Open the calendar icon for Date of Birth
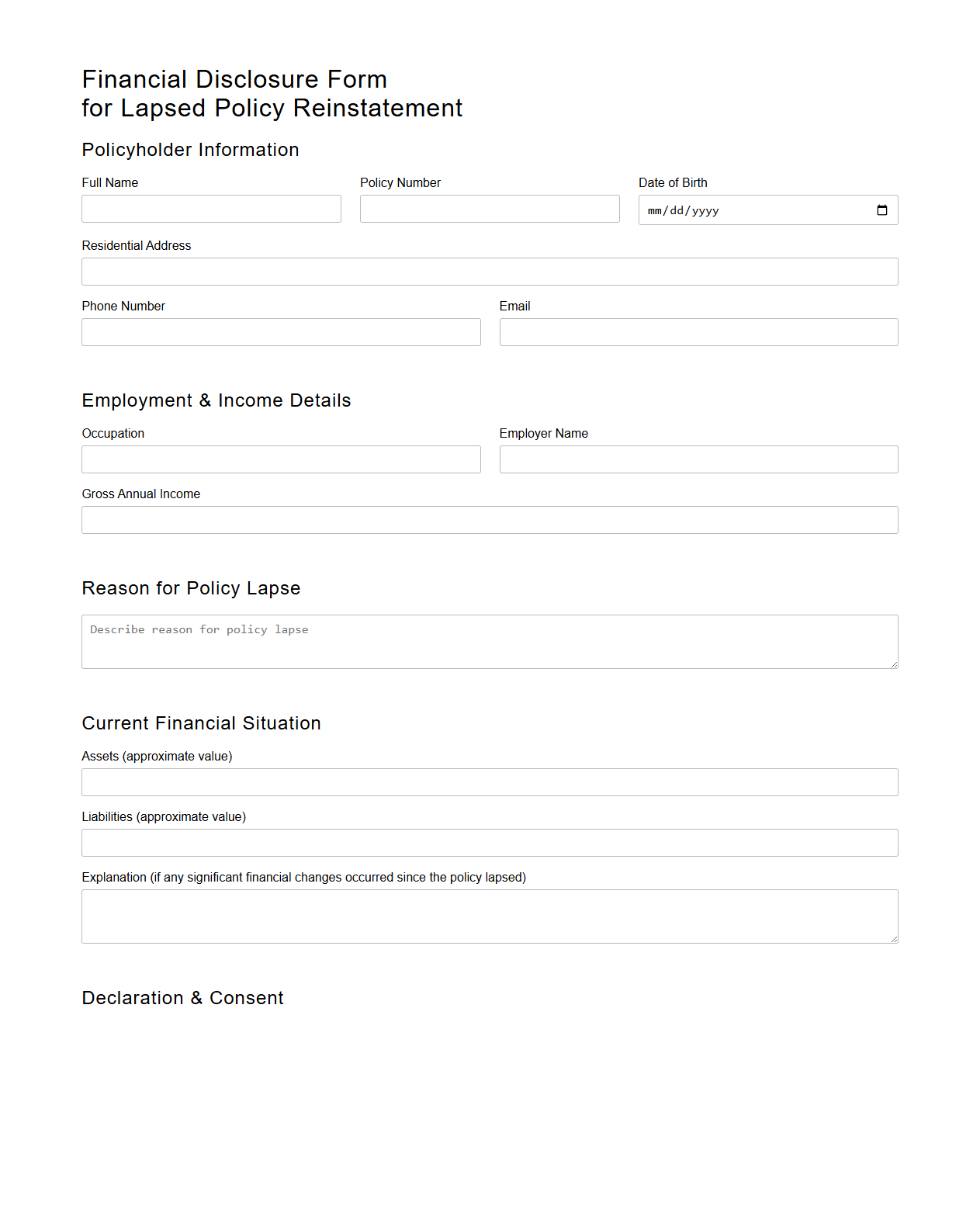 (882, 210)
